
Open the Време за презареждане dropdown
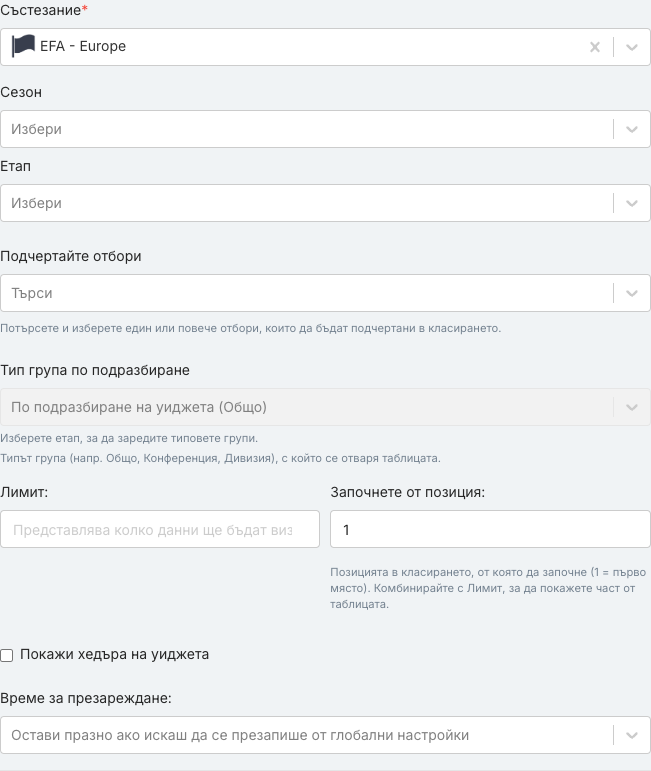point(326,735)
